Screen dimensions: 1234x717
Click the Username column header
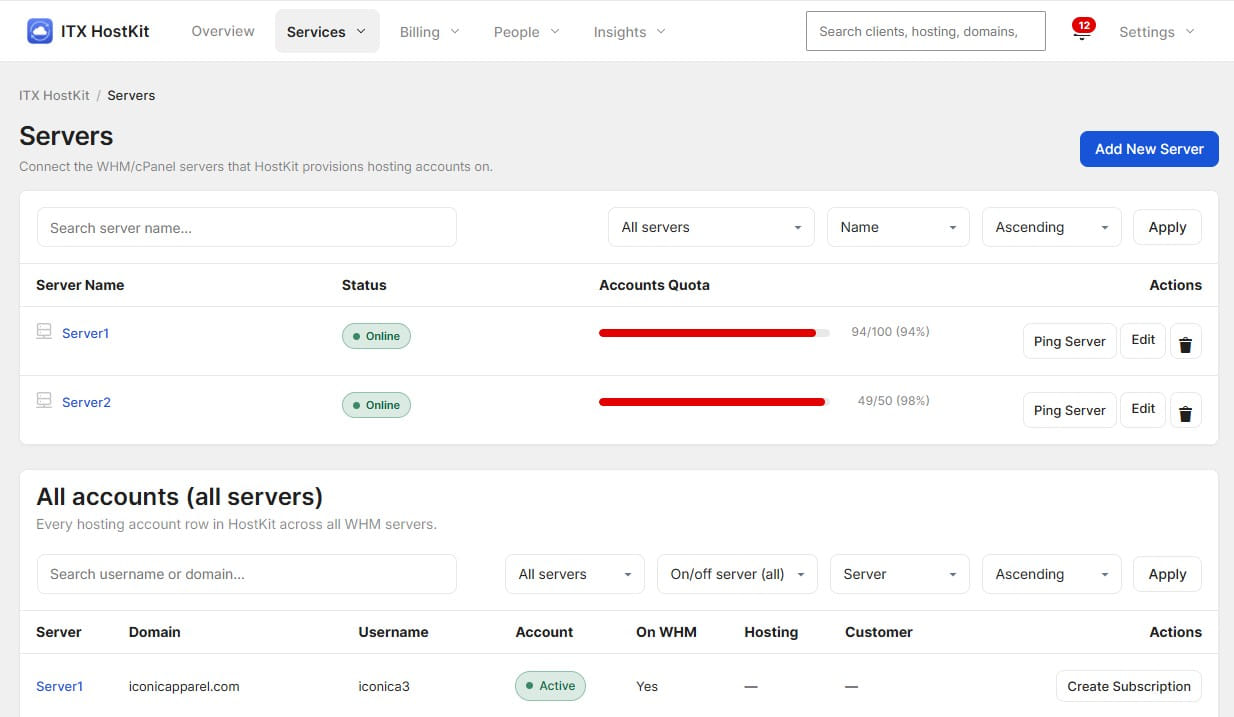click(x=393, y=632)
